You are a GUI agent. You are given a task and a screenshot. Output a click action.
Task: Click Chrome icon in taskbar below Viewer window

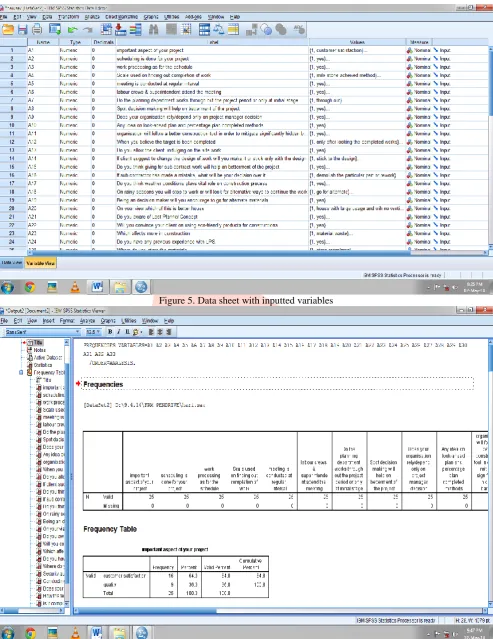click(x=30, y=633)
